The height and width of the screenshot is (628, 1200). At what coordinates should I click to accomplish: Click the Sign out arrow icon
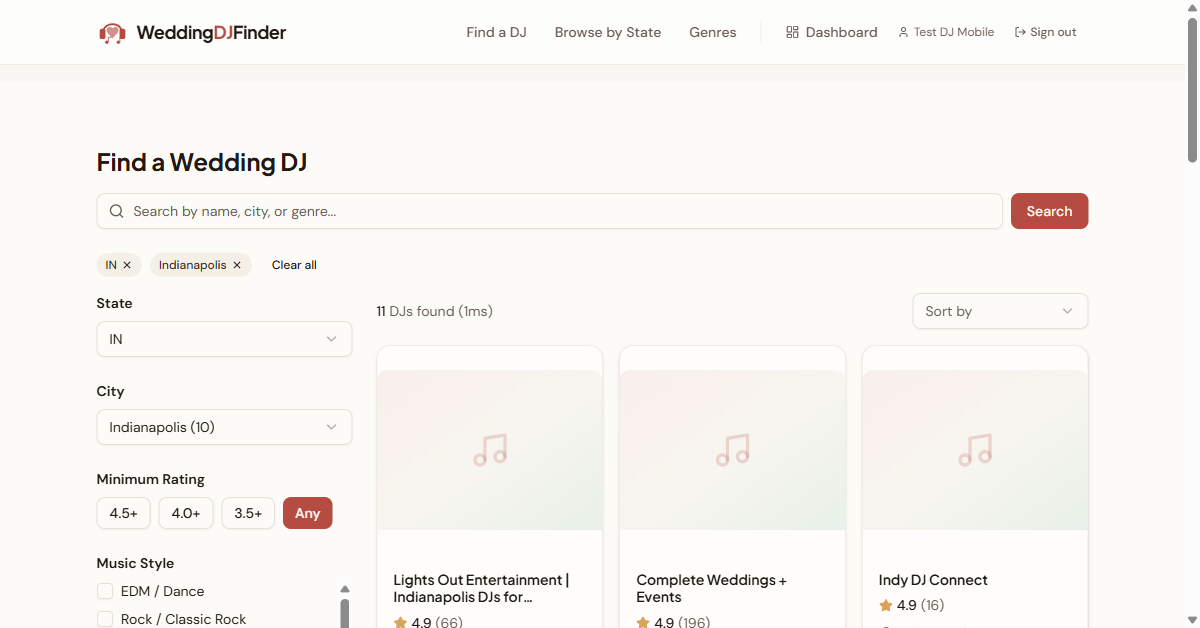coord(1020,32)
